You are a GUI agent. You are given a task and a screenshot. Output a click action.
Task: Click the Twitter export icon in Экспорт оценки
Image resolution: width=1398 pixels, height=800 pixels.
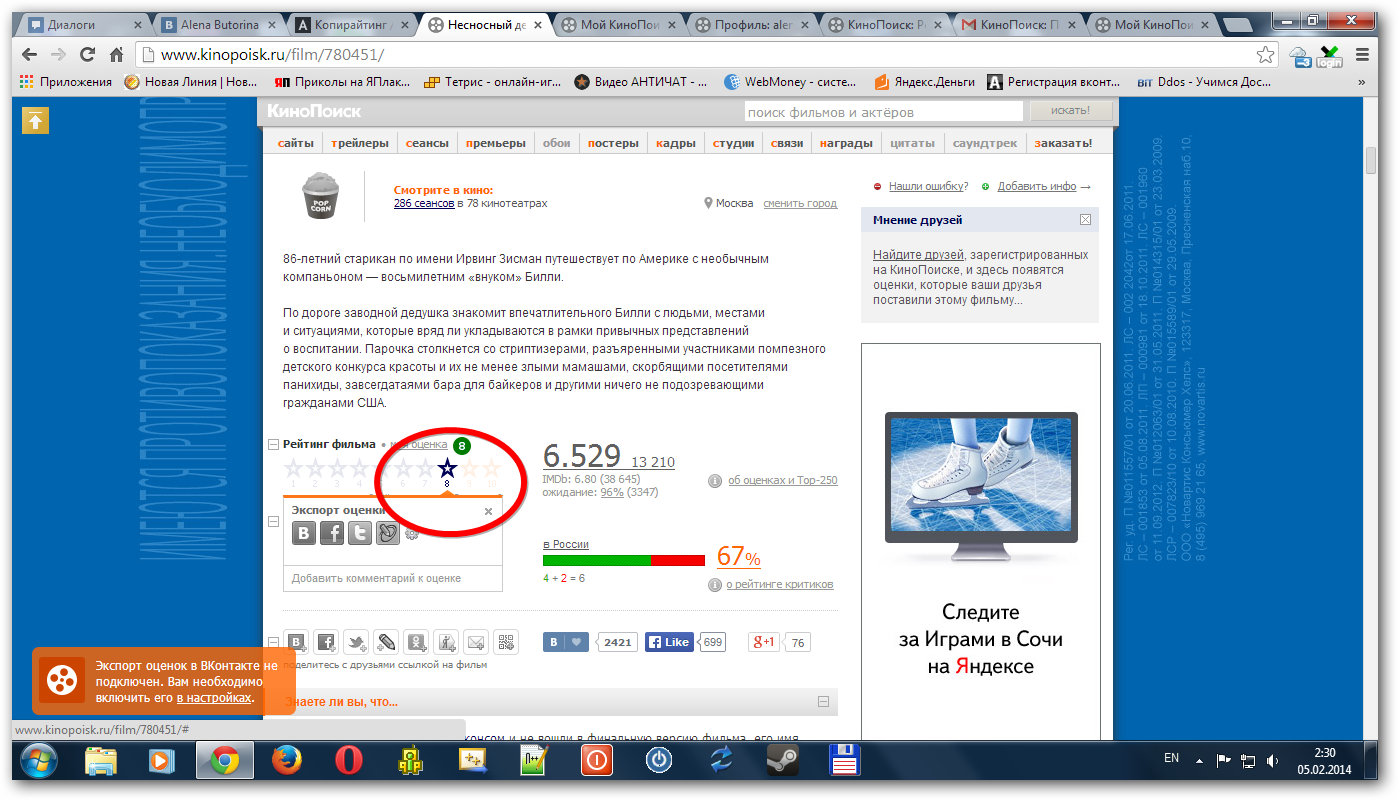pos(360,534)
